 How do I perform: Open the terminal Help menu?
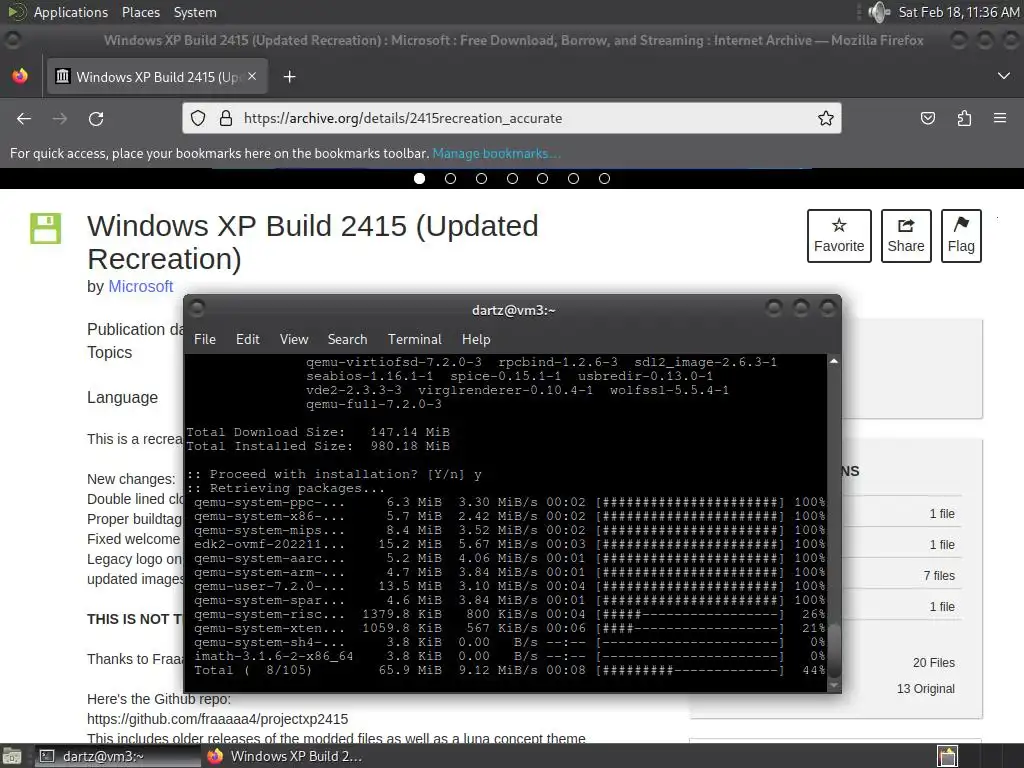point(476,340)
